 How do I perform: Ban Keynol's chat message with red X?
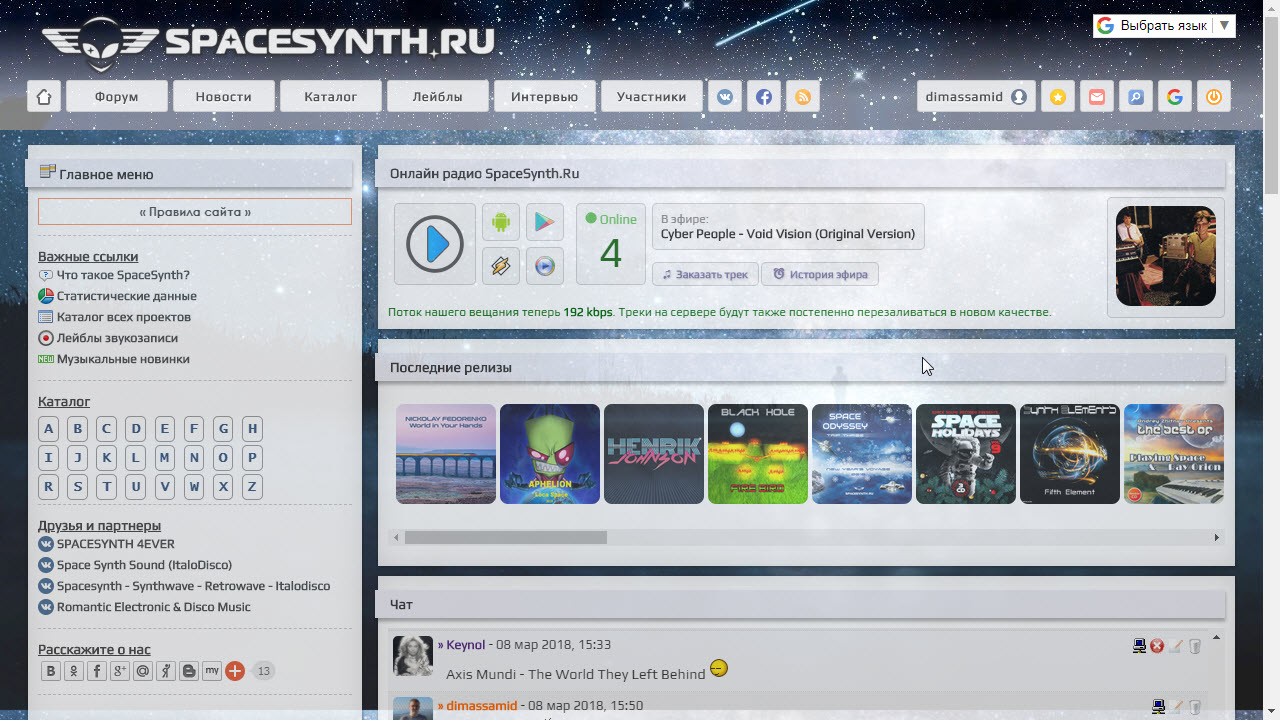coord(1157,646)
